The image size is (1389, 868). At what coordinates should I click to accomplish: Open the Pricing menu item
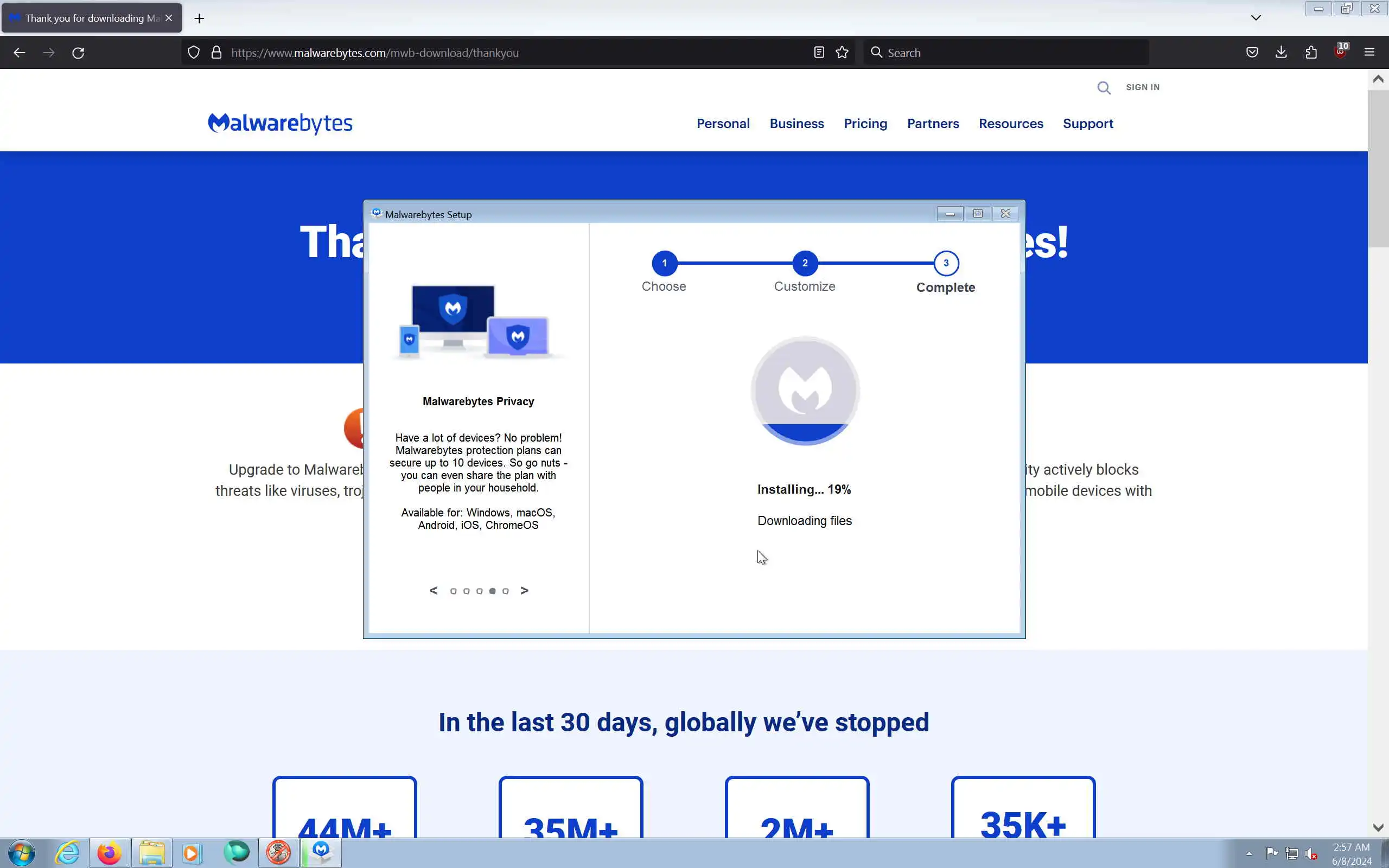tap(865, 124)
